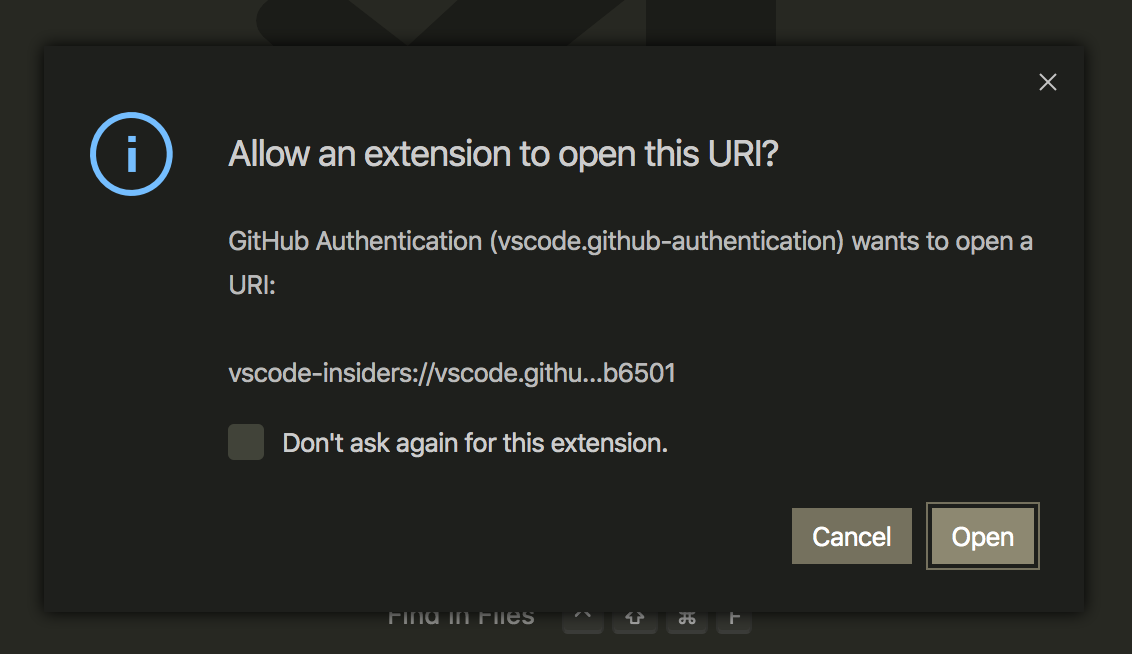
Task: Select the vscode-insiders URI text
Action: (x=450, y=372)
